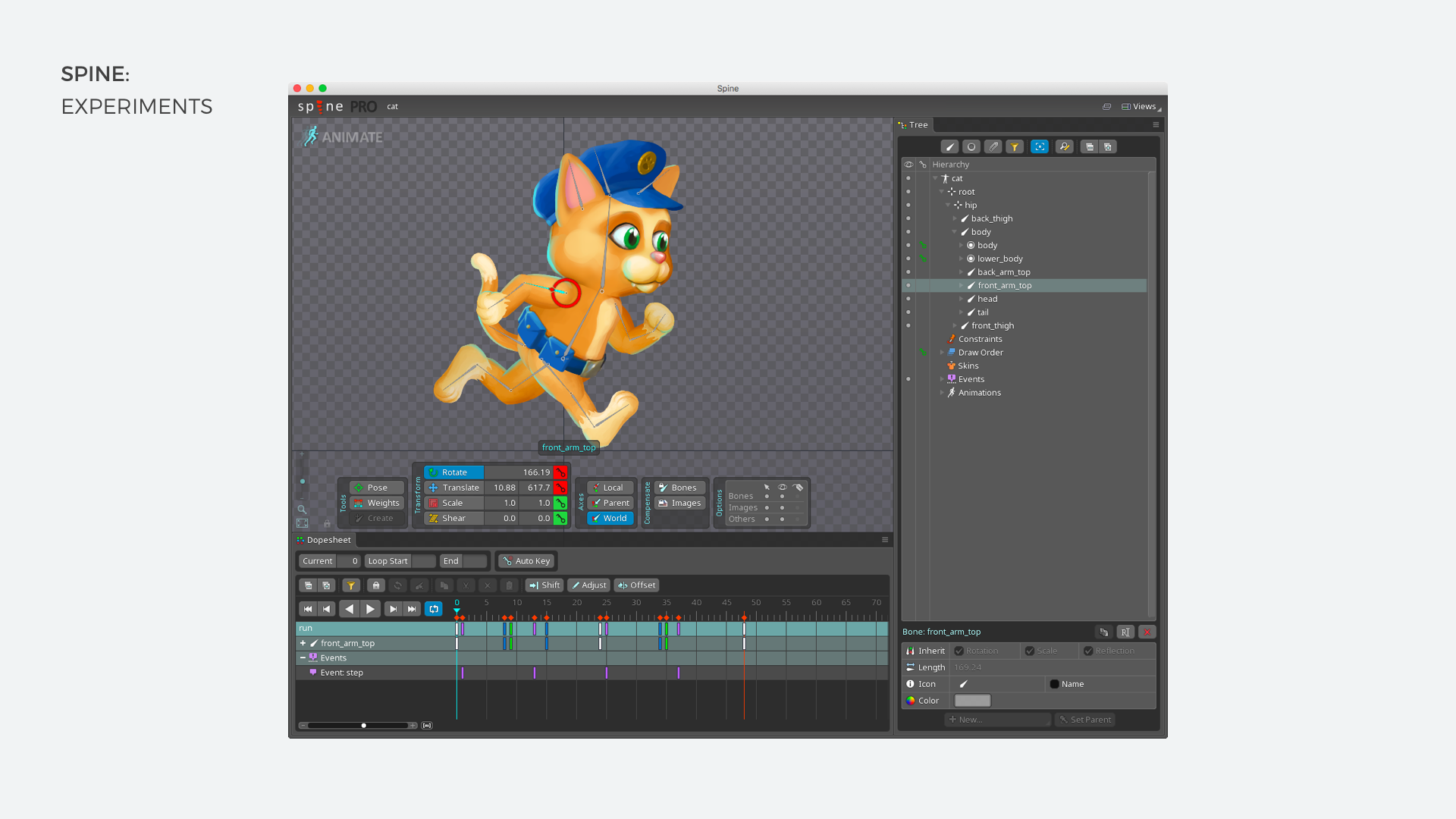Screen dimensions: 1456x819
Task: Jump to first frame
Action: tap(308, 609)
